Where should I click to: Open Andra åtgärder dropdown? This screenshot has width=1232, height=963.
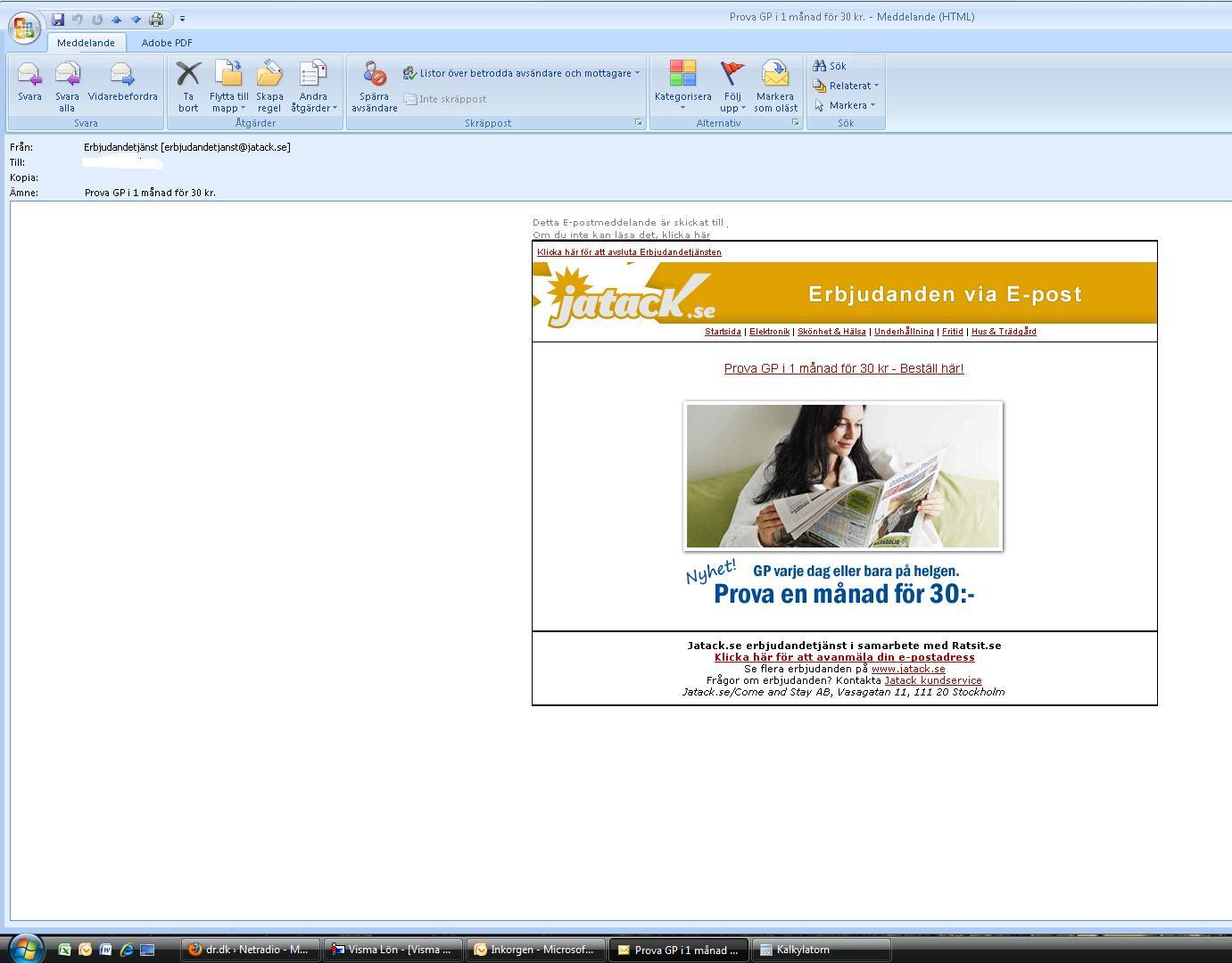tap(313, 86)
